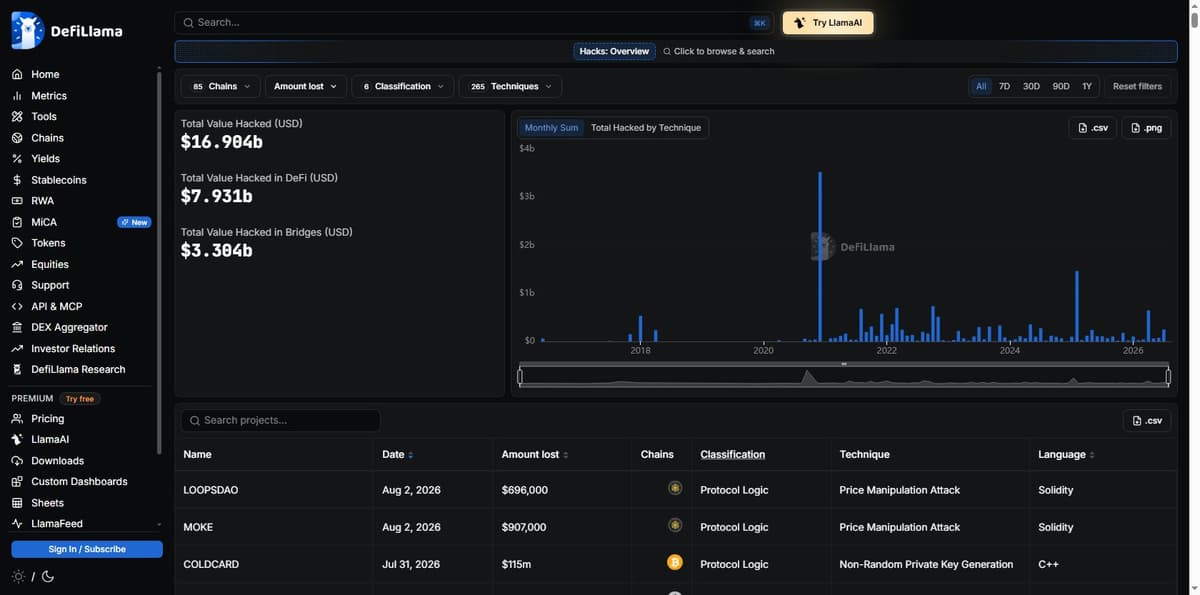
Task: Open LlamaFeed via its pulse icon
Action: [x=17, y=523]
